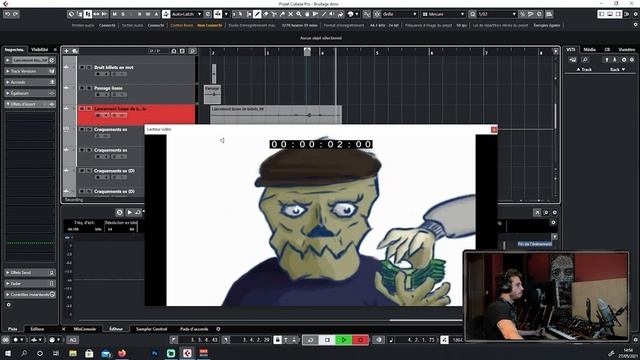The image size is (640, 360).
Task: Open the 1/32 quantize preset dropdown
Action: [x=497, y=14]
